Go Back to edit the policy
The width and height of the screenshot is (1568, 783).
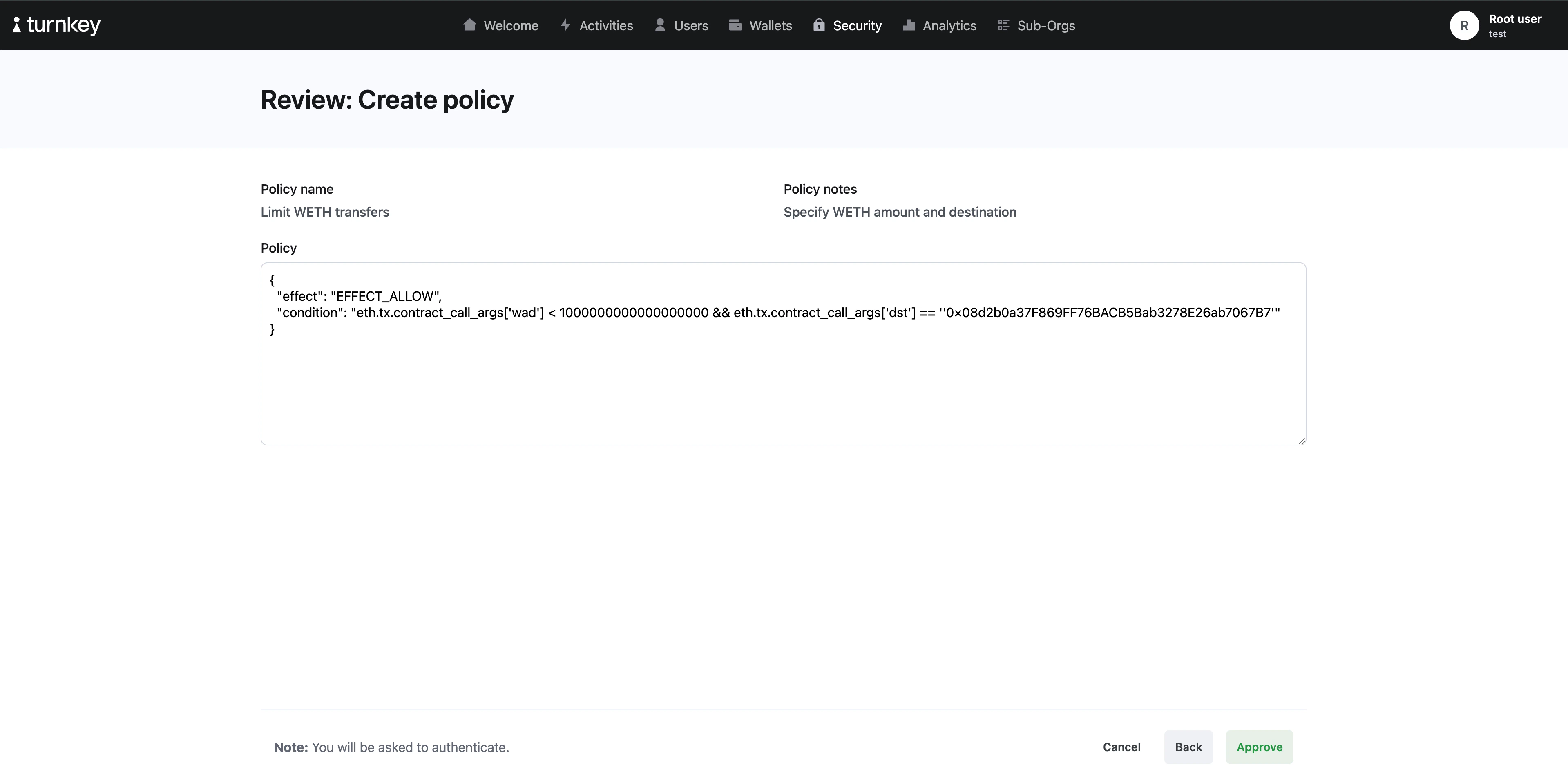pos(1188,747)
